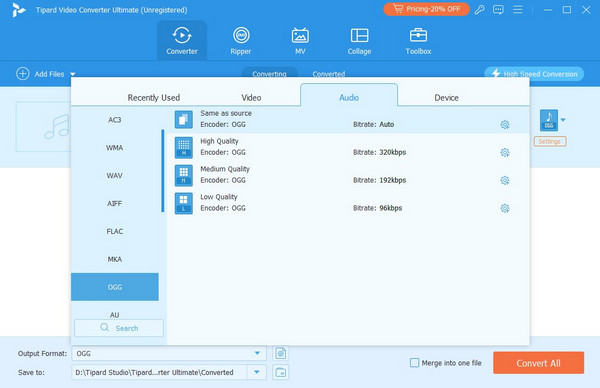Click the custom profile icon beside Output Format
The width and height of the screenshot is (600, 388).
(280, 353)
